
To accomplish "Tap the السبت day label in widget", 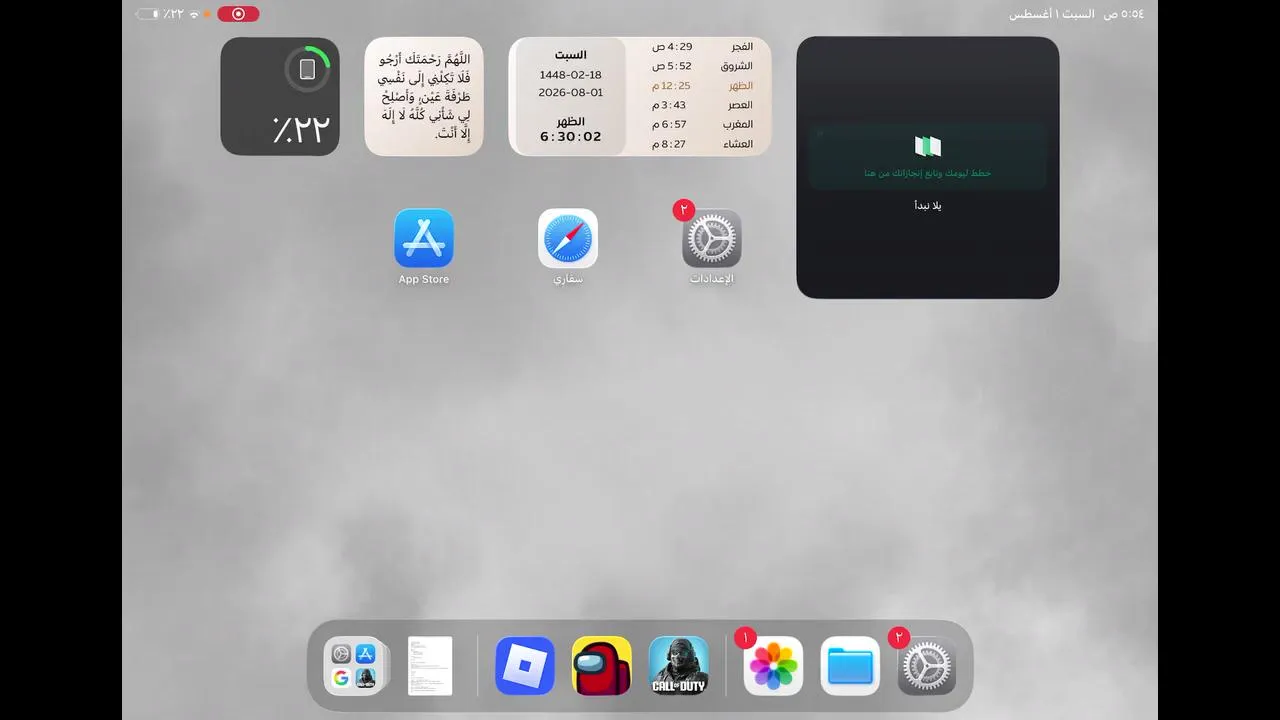I will [x=571, y=55].
